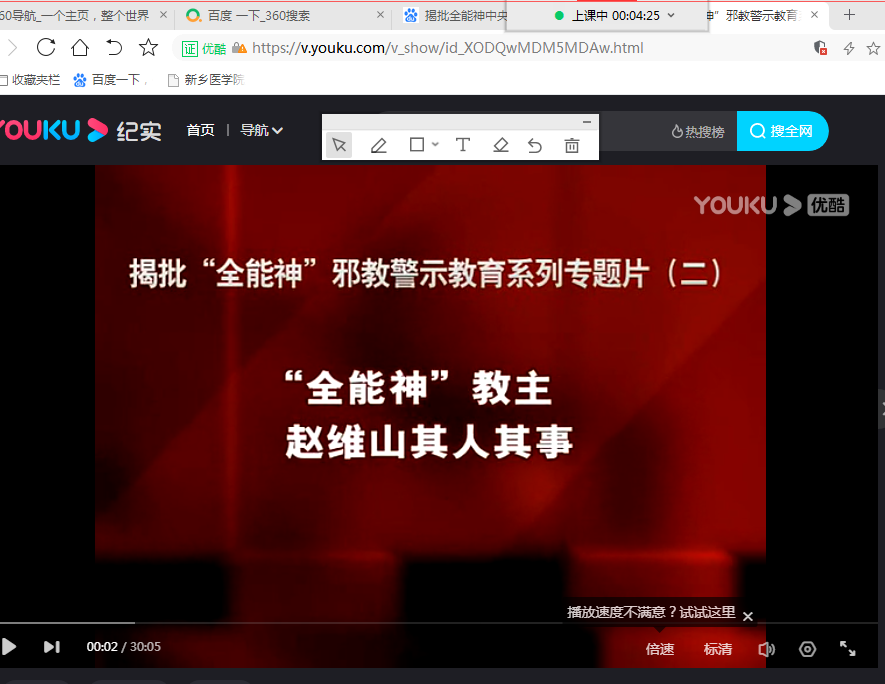Click the 搜全网 search button
The image size is (885, 684).
click(x=782, y=131)
